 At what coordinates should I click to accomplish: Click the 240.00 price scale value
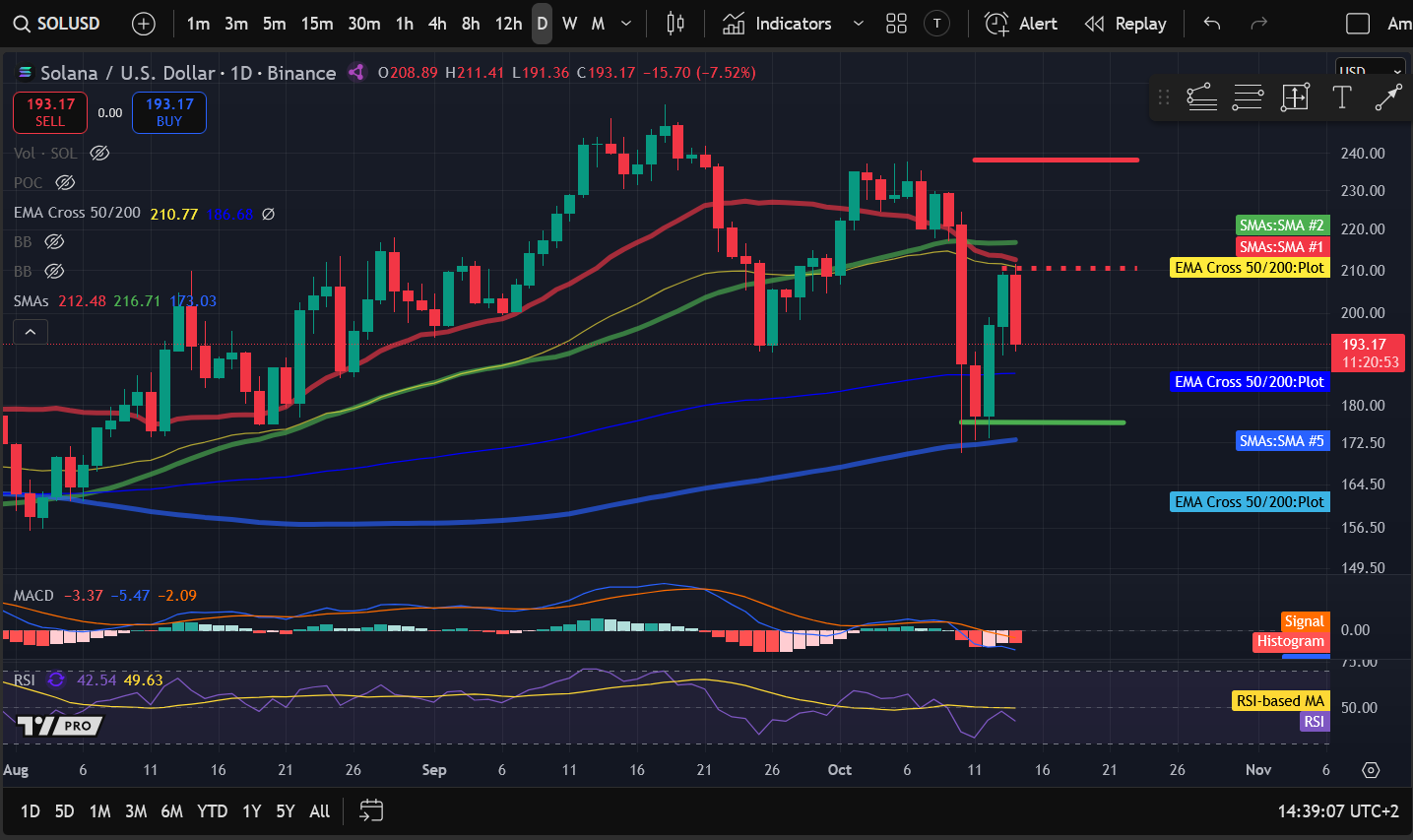point(1363,154)
